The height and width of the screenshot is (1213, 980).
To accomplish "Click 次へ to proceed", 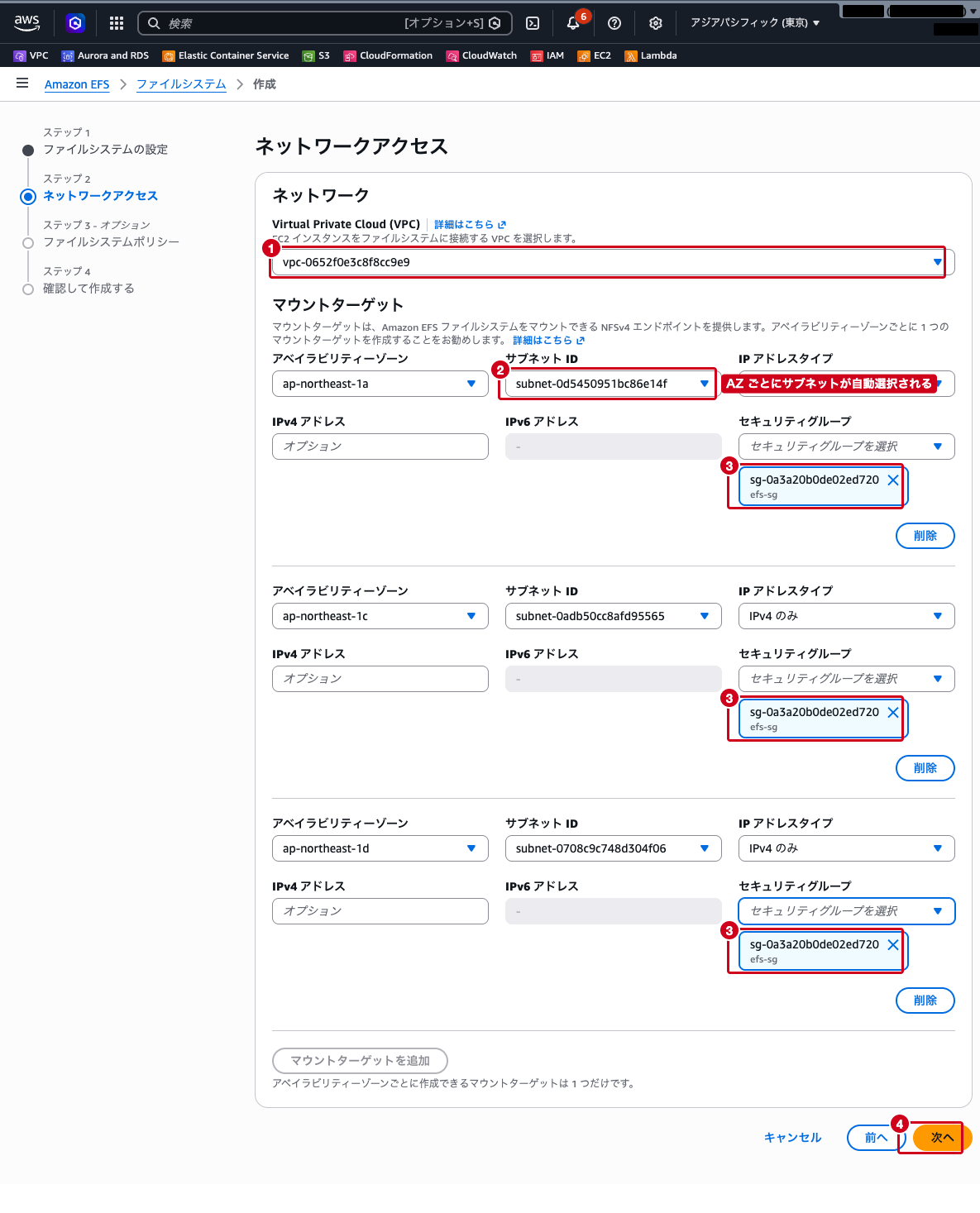I will click(942, 1138).
